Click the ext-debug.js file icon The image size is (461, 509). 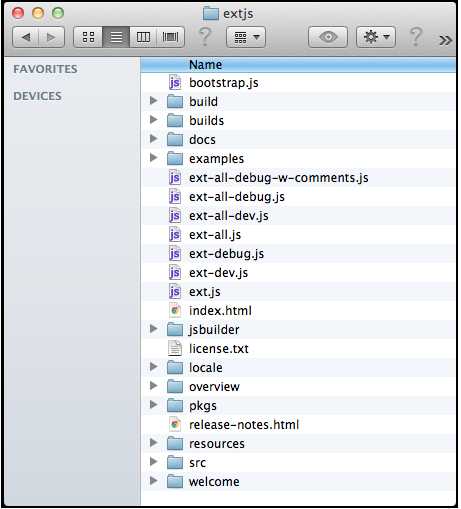[175, 254]
